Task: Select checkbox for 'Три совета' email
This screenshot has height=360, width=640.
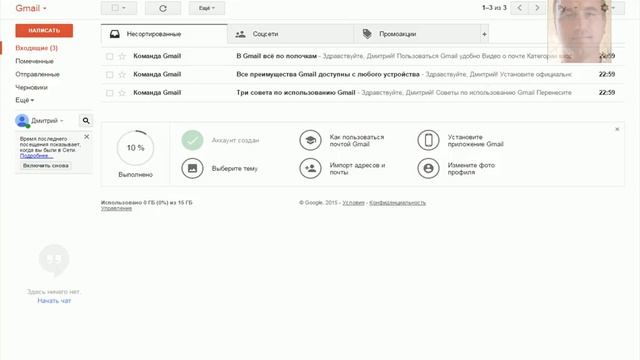Action: coord(109,93)
